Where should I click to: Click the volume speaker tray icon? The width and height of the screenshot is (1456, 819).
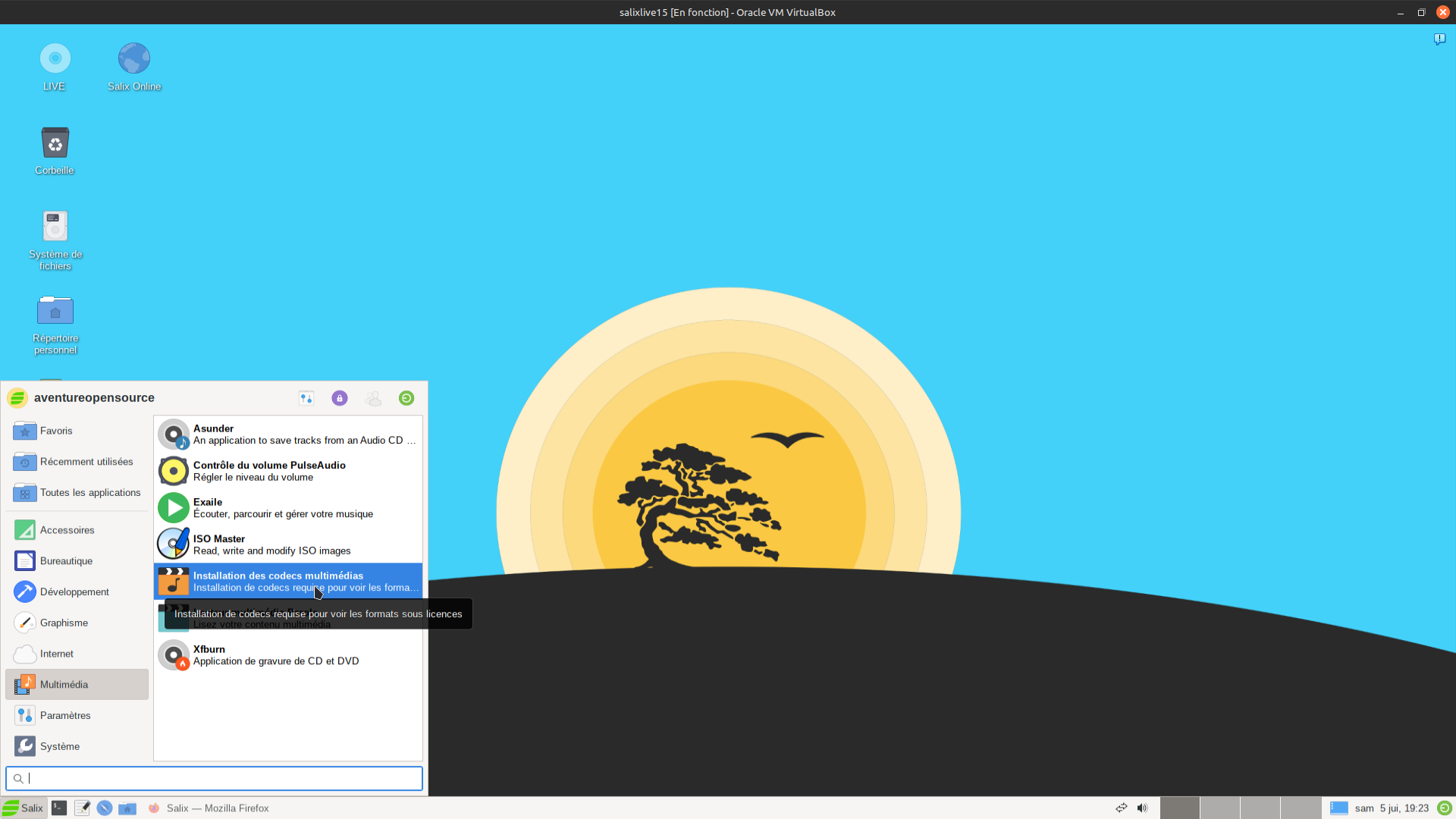(1142, 808)
